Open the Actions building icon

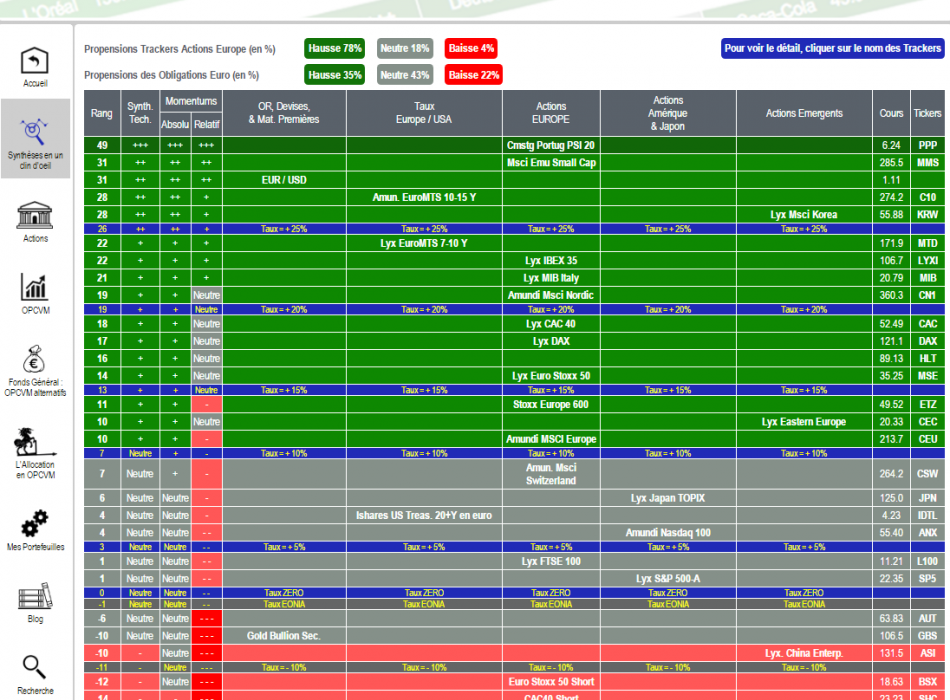pyautogui.click(x=35, y=215)
